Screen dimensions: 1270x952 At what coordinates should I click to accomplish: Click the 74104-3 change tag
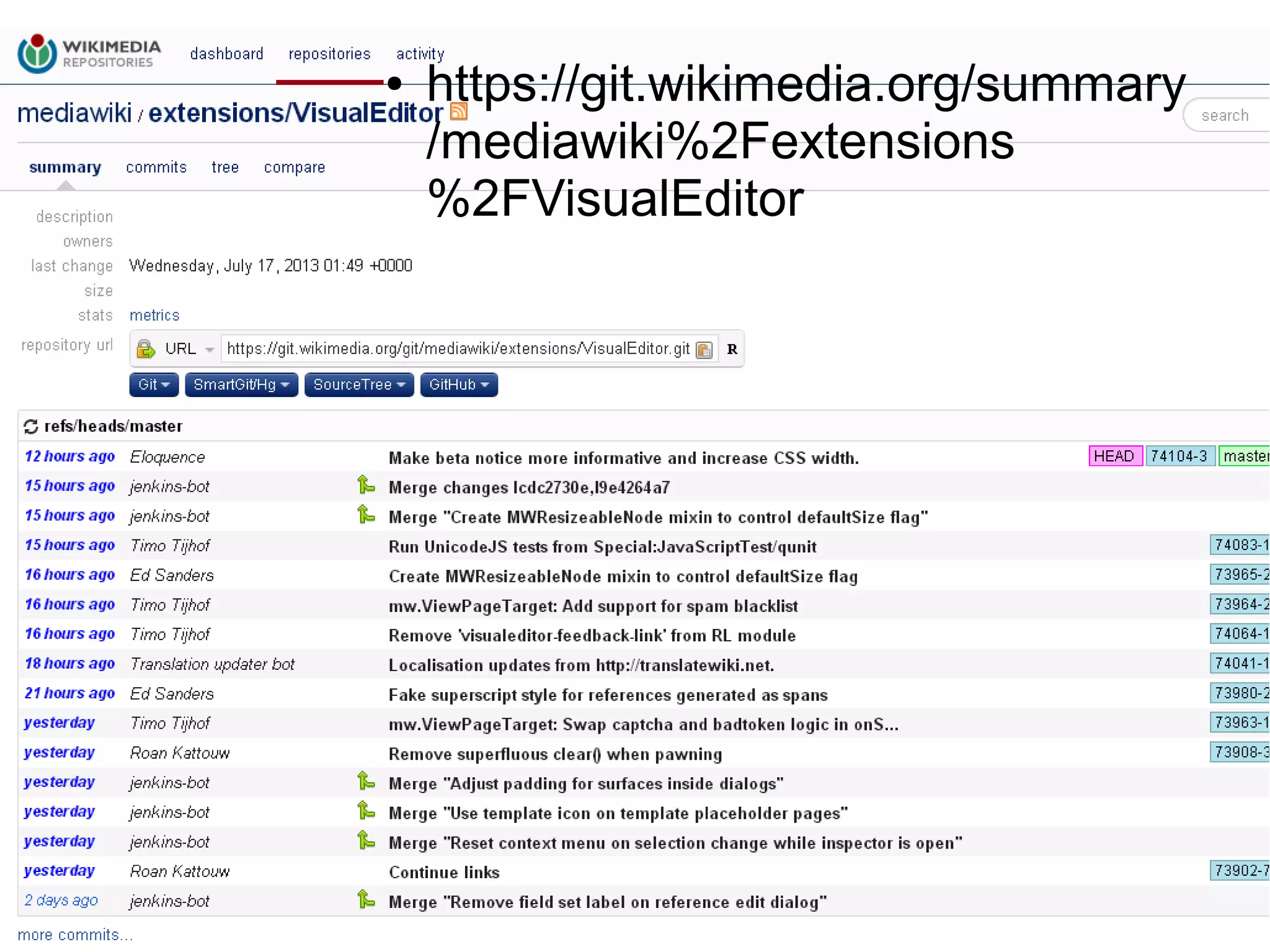click(x=1179, y=456)
